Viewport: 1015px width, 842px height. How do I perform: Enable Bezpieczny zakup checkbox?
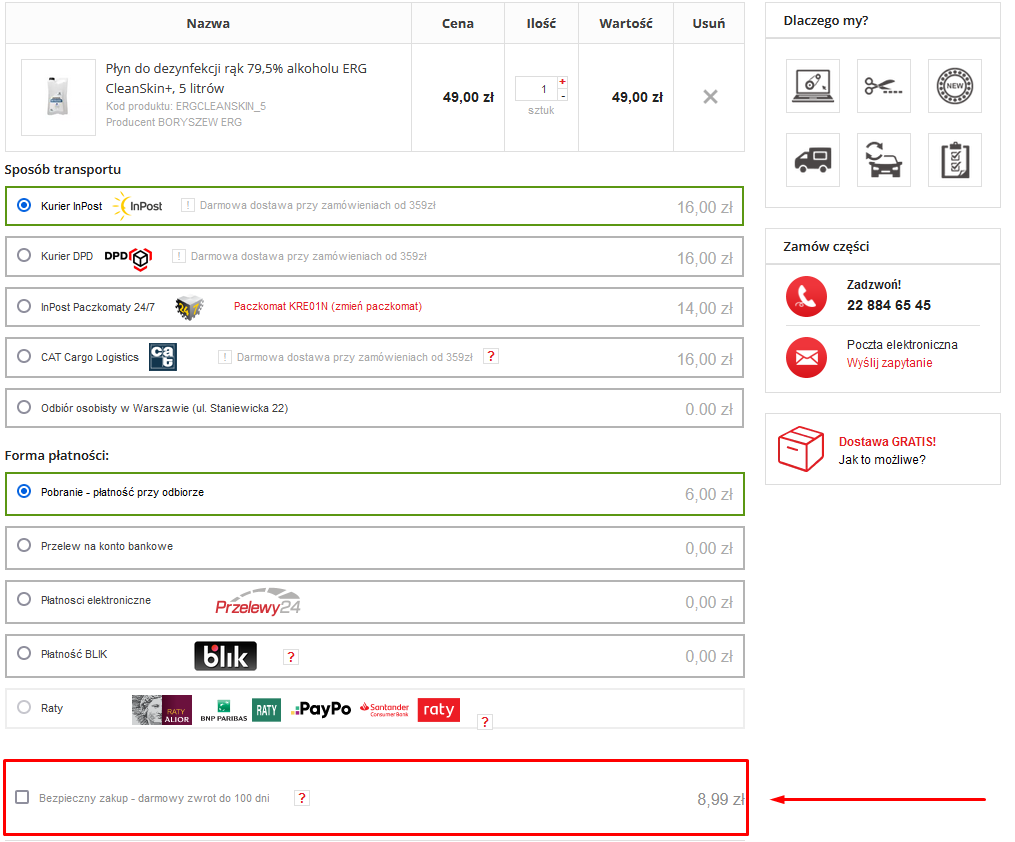pos(22,797)
